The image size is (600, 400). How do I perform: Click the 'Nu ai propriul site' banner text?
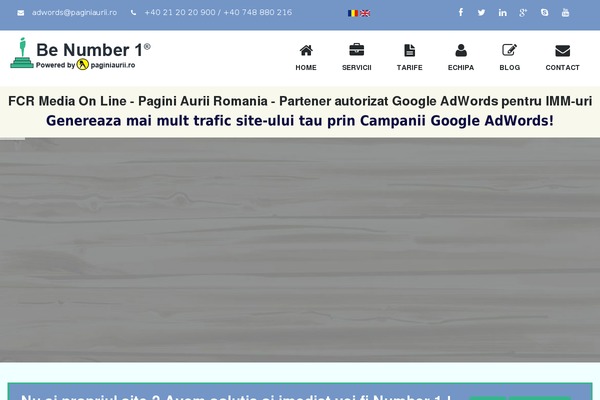[236, 397]
